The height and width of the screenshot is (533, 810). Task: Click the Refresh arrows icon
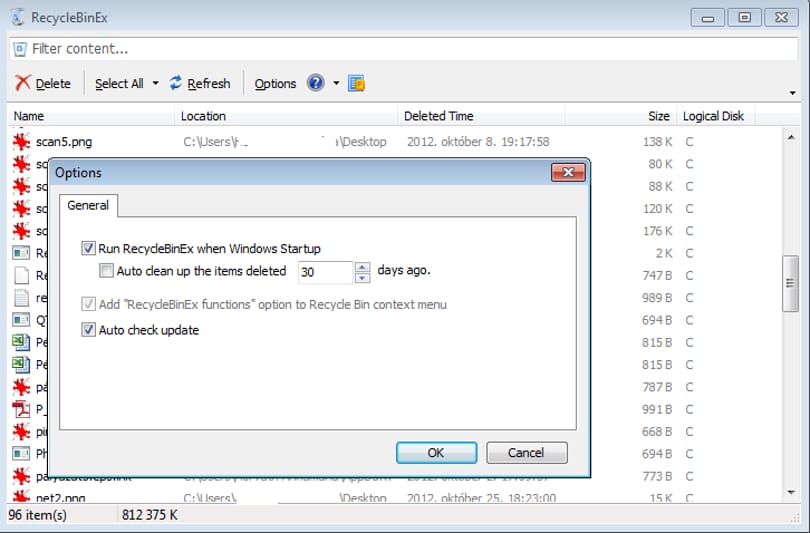coord(176,83)
